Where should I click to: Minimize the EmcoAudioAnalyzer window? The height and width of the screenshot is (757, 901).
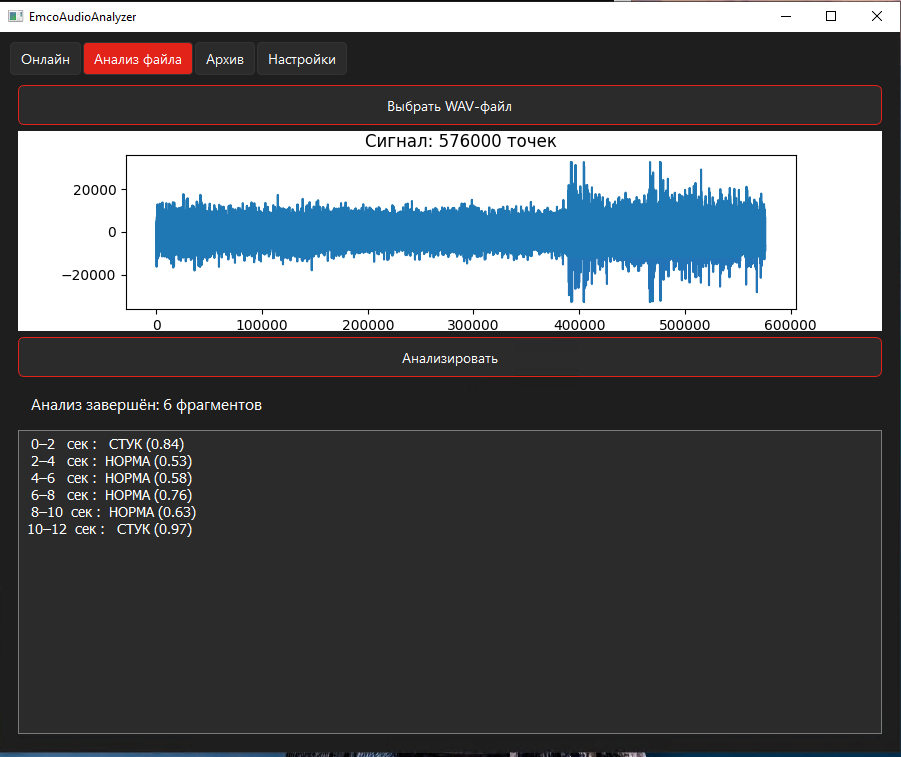[786, 16]
